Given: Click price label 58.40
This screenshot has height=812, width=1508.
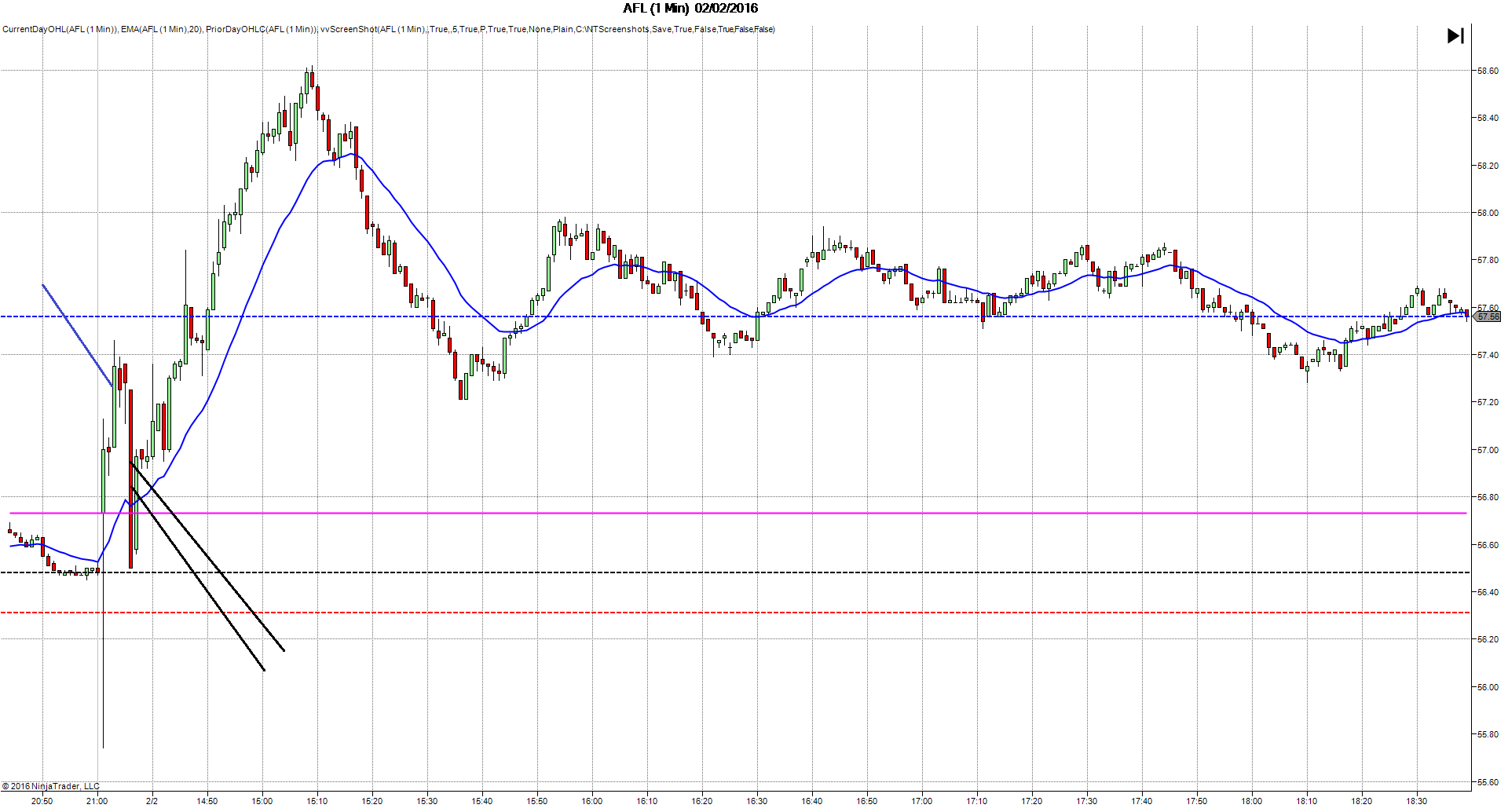Looking at the screenshot, I should pos(1488,118).
